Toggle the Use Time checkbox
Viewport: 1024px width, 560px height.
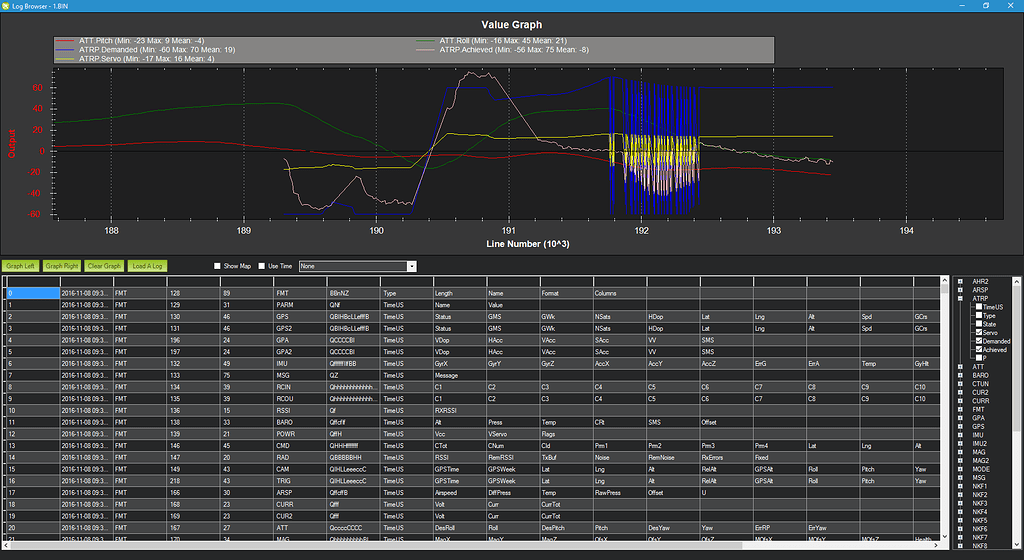tap(261, 266)
